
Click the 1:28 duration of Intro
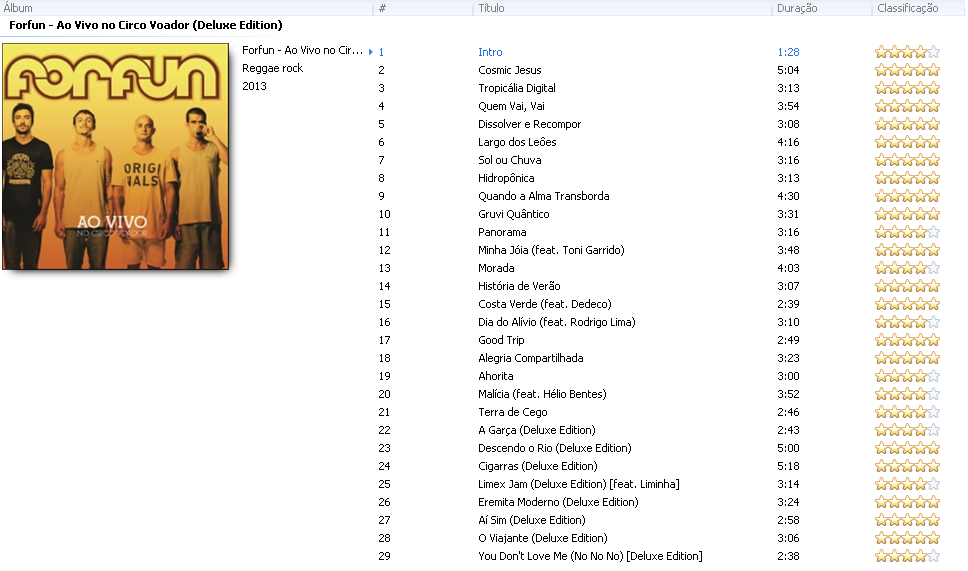(788, 52)
